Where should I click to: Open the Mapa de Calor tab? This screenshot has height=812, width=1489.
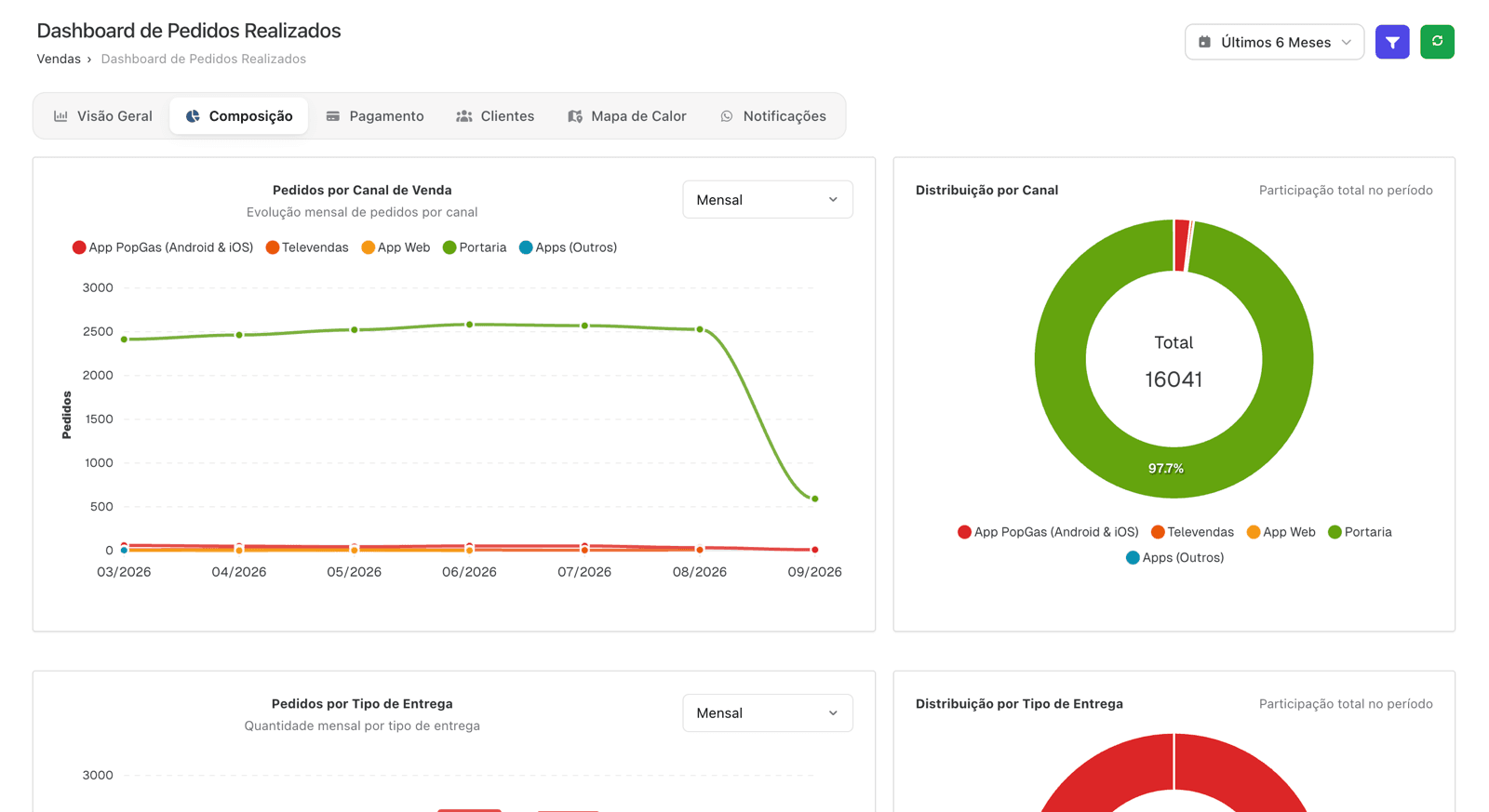click(x=627, y=116)
